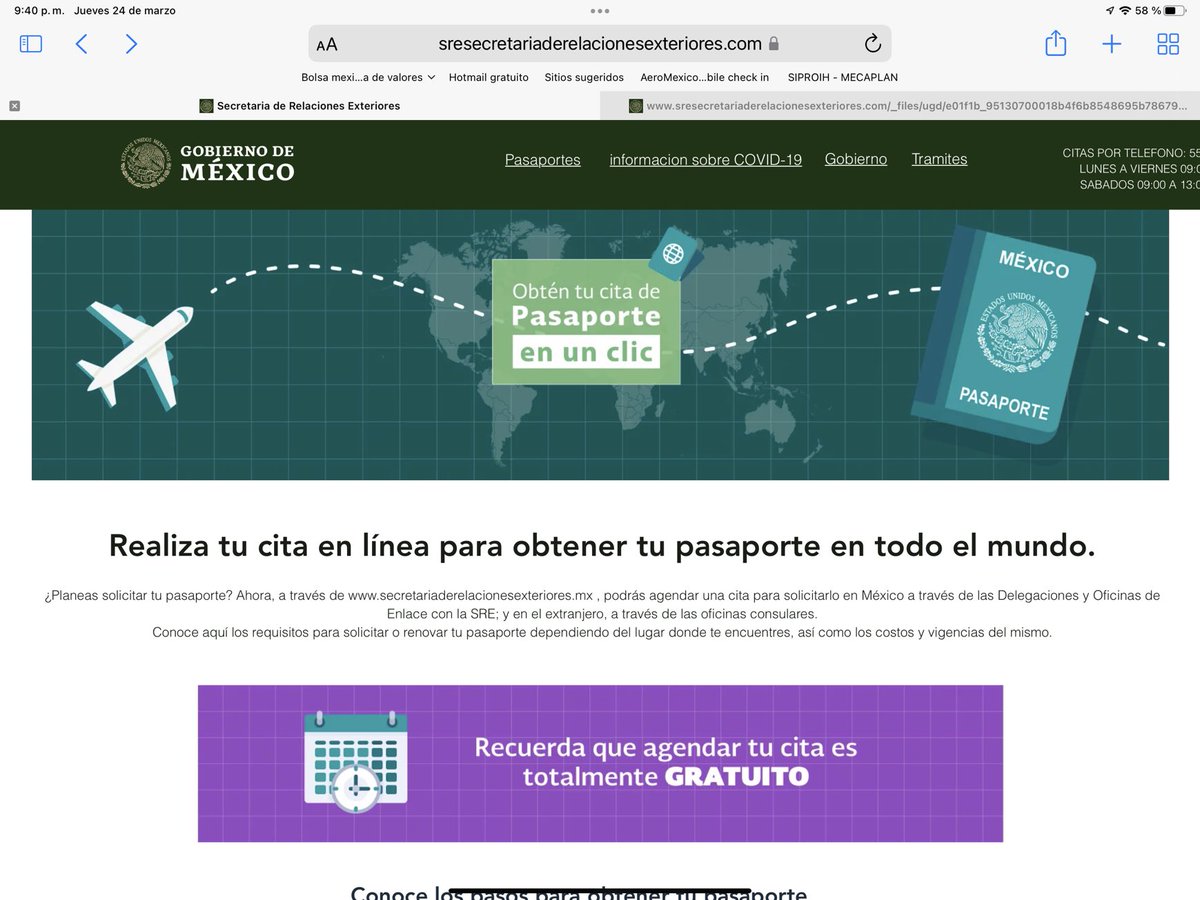Open the page settings with the AA icon
Viewport: 1200px width, 900px height.
click(x=326, y=44)
